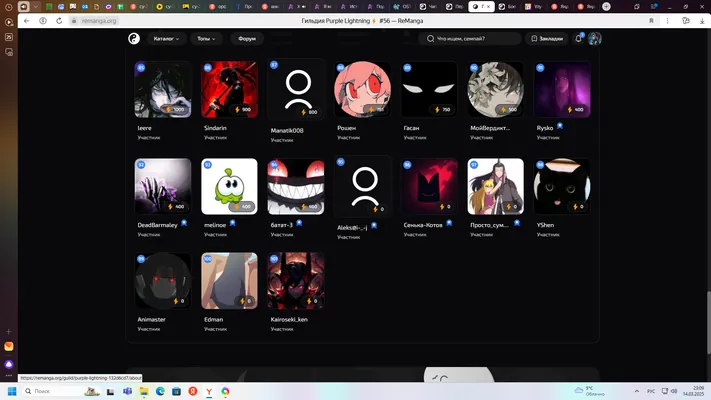Add a new browser tab with plus icon
This screenshot has height=400, width=711.
click(x=606, y=6)
